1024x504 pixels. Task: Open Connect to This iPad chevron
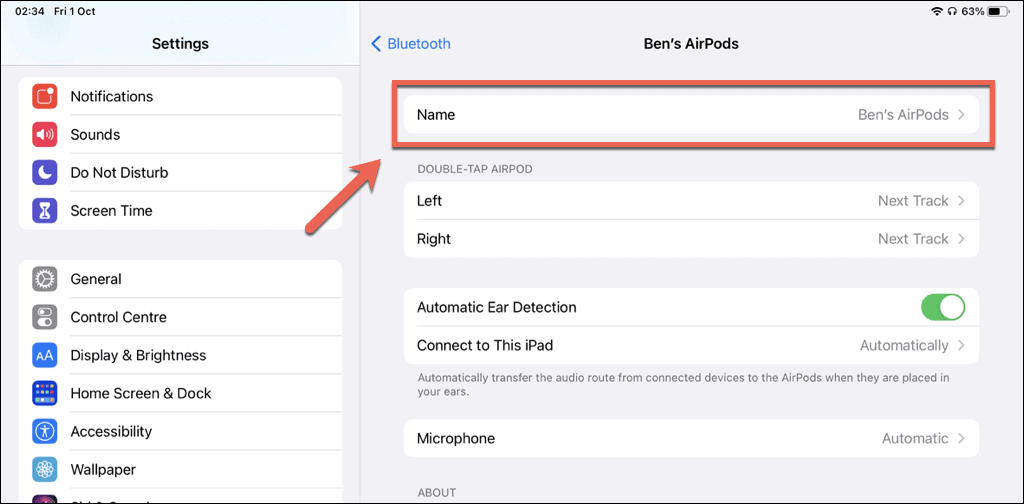961,345
